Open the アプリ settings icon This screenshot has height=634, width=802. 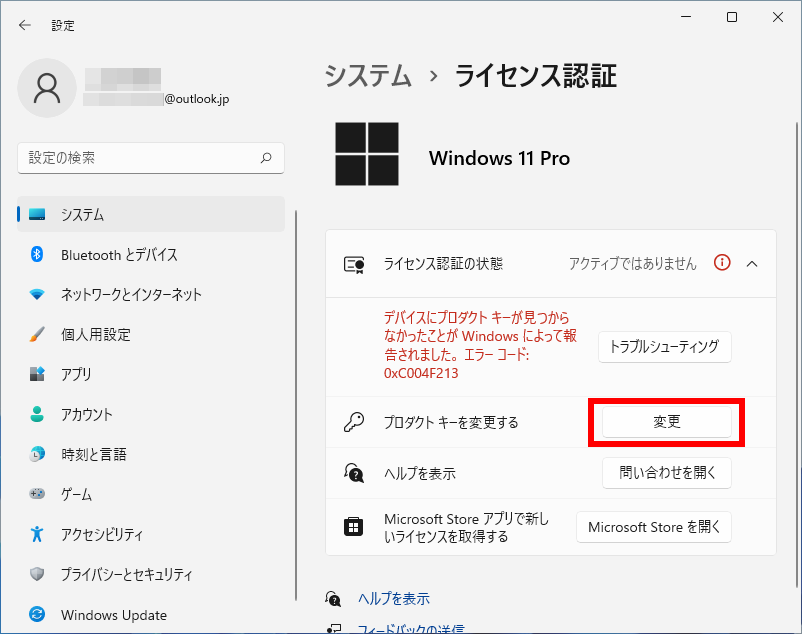[x=35, y=374]
